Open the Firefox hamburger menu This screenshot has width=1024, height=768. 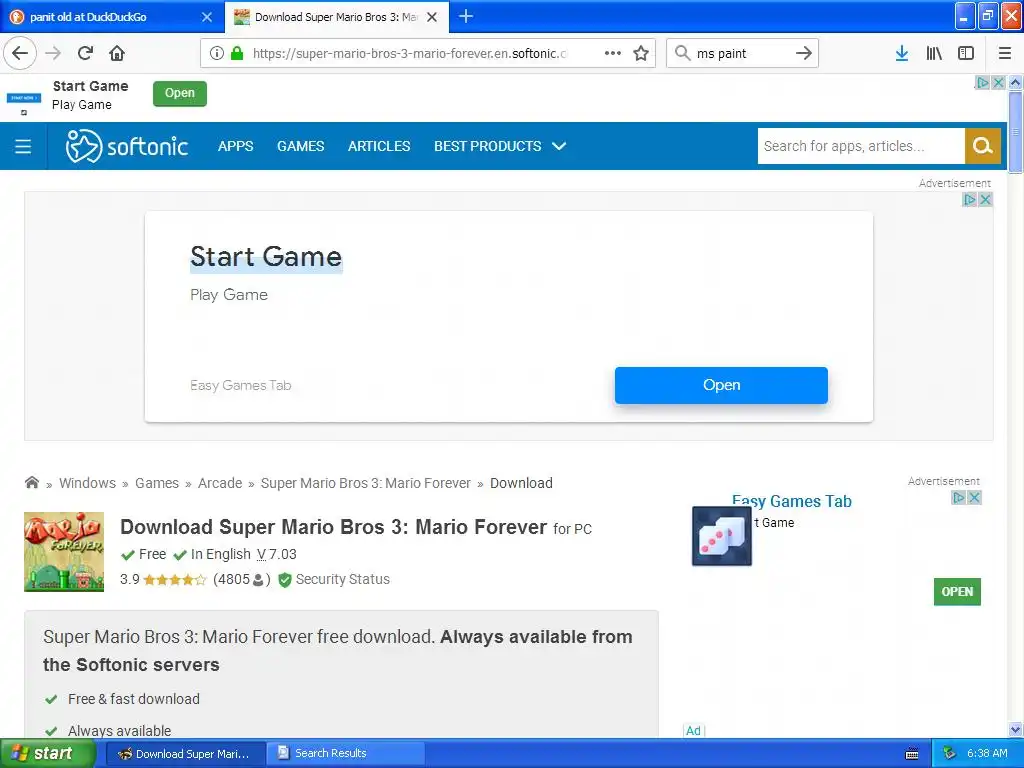1005,53
